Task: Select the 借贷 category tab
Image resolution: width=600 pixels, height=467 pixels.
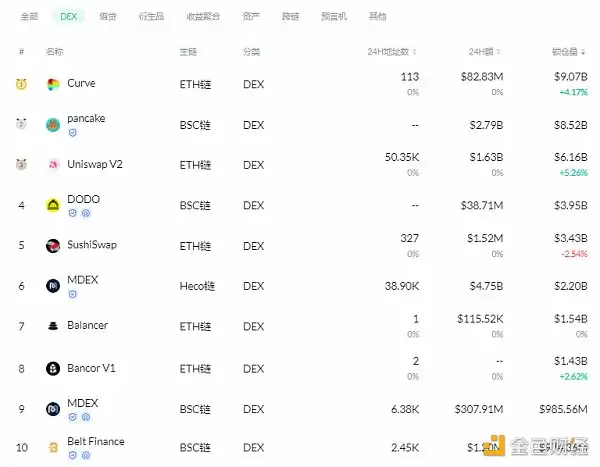Action: point(108,17)
